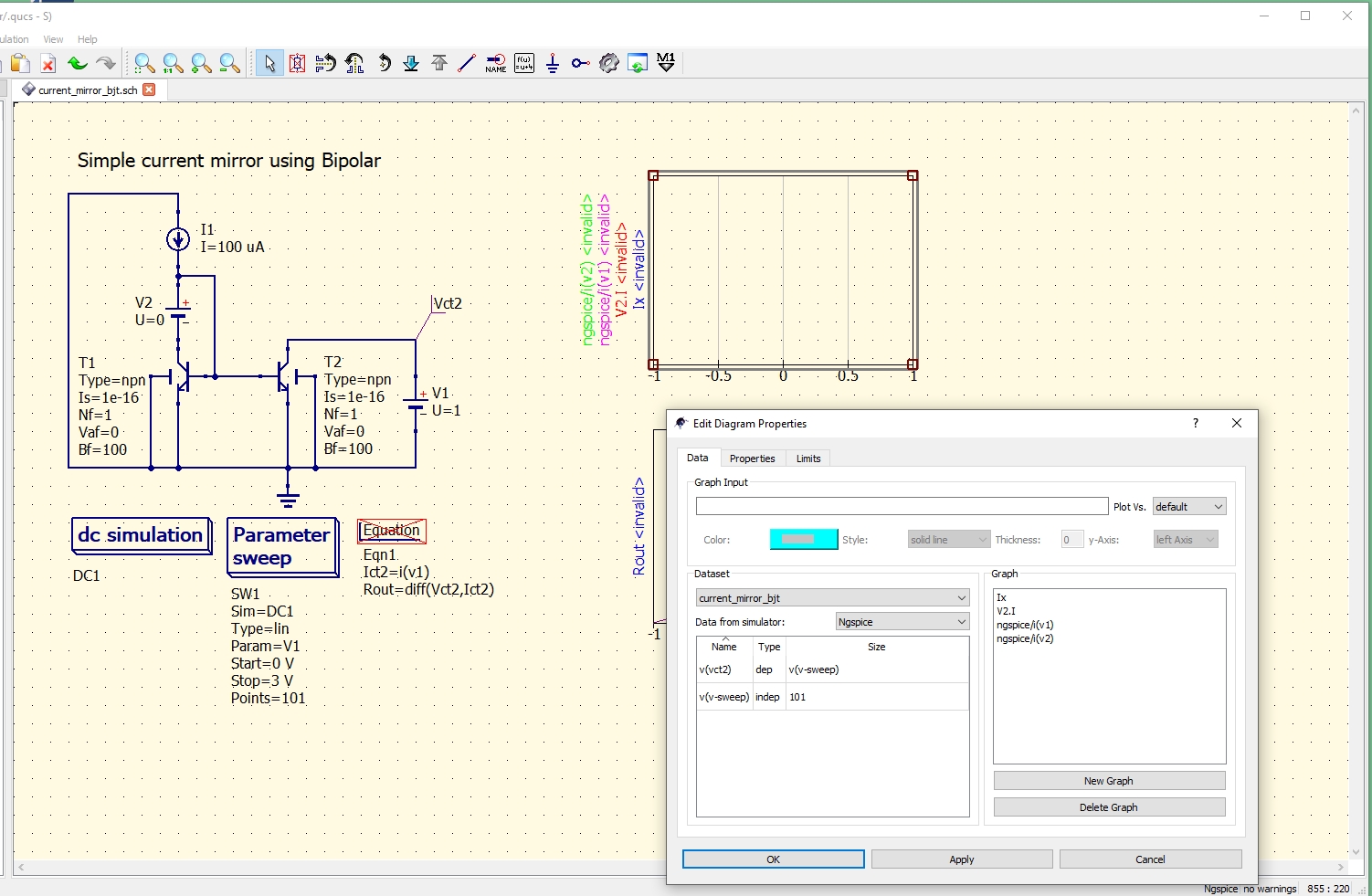Set the M1 marker on graph
This screenshot has width=1372, height=896.
(666, 63)
